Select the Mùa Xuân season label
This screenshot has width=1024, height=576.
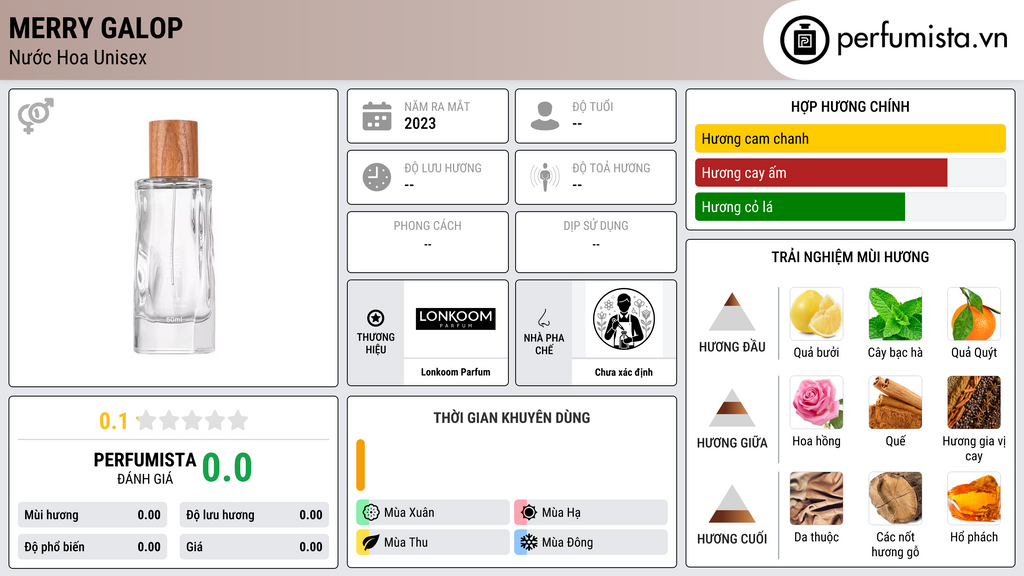pyautogui.click(x=409, y=513)
